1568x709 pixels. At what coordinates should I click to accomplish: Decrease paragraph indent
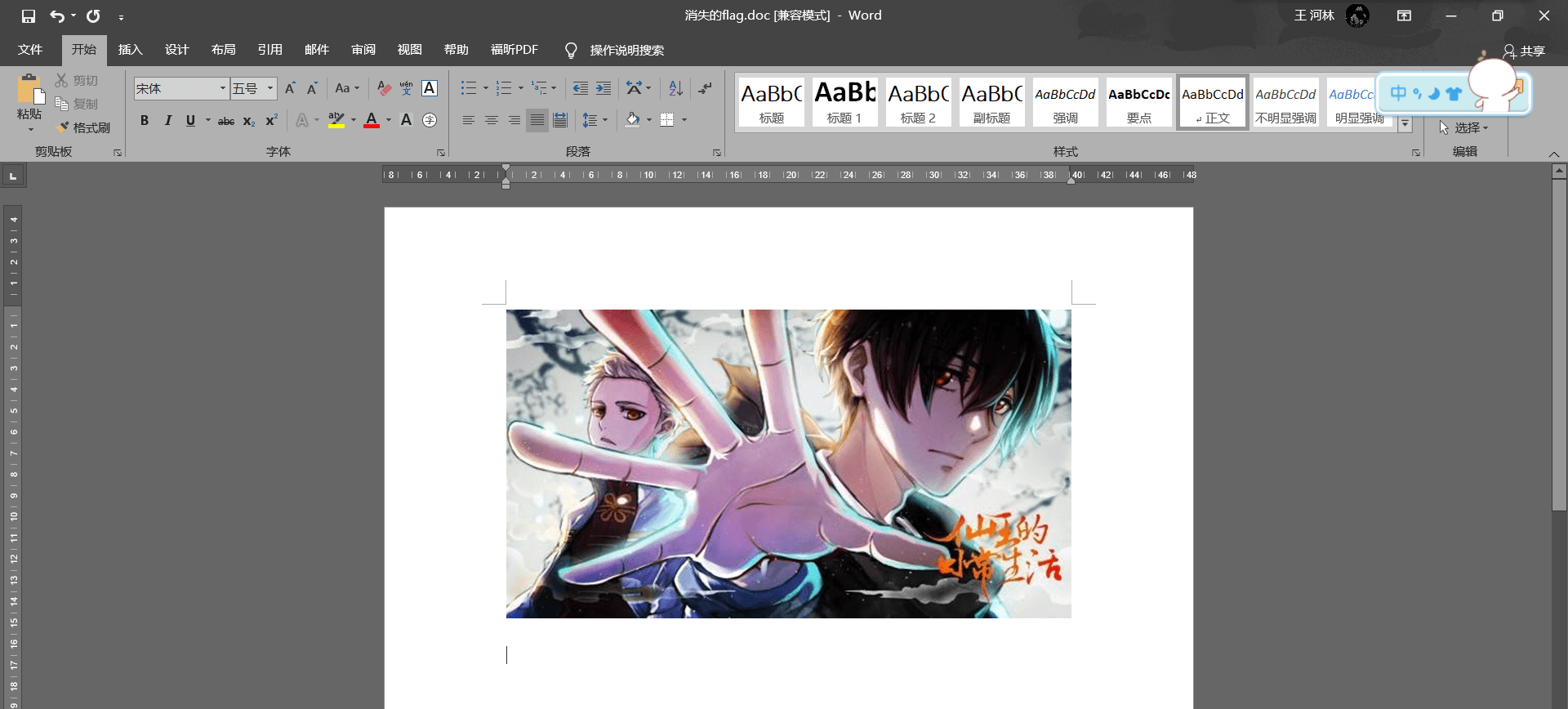point(581,88)
